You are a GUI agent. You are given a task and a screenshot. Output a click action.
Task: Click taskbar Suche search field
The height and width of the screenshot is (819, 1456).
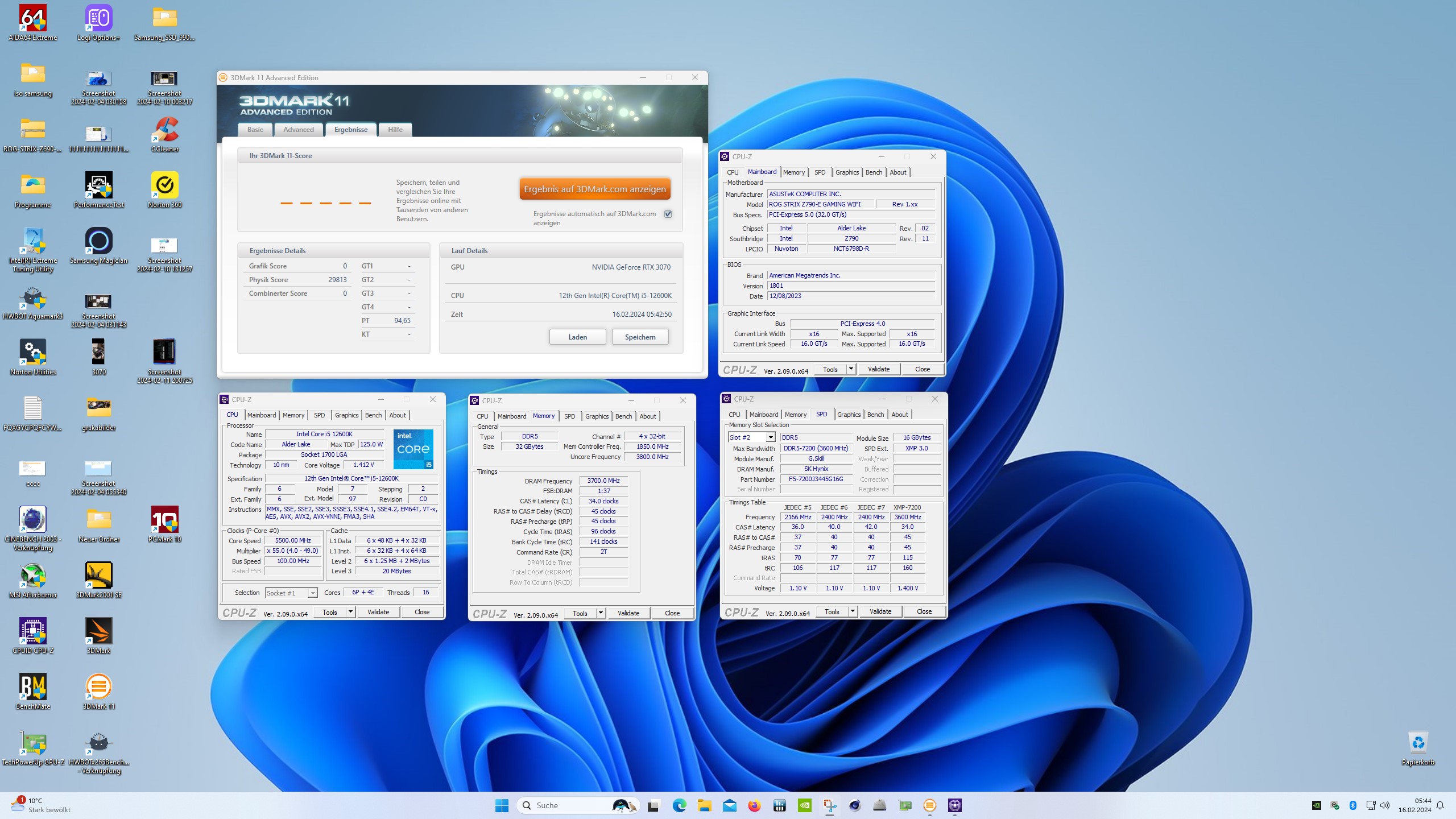tap(578, 805)
